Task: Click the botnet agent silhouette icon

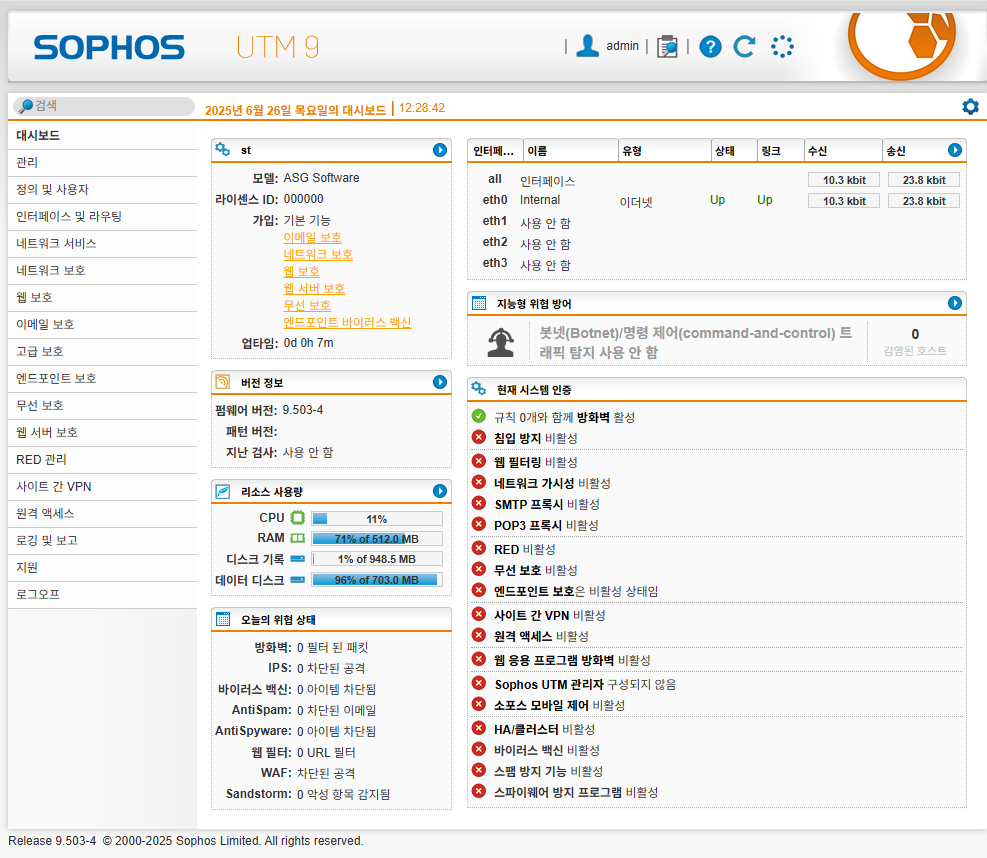Action: click(x=501, y=342)
